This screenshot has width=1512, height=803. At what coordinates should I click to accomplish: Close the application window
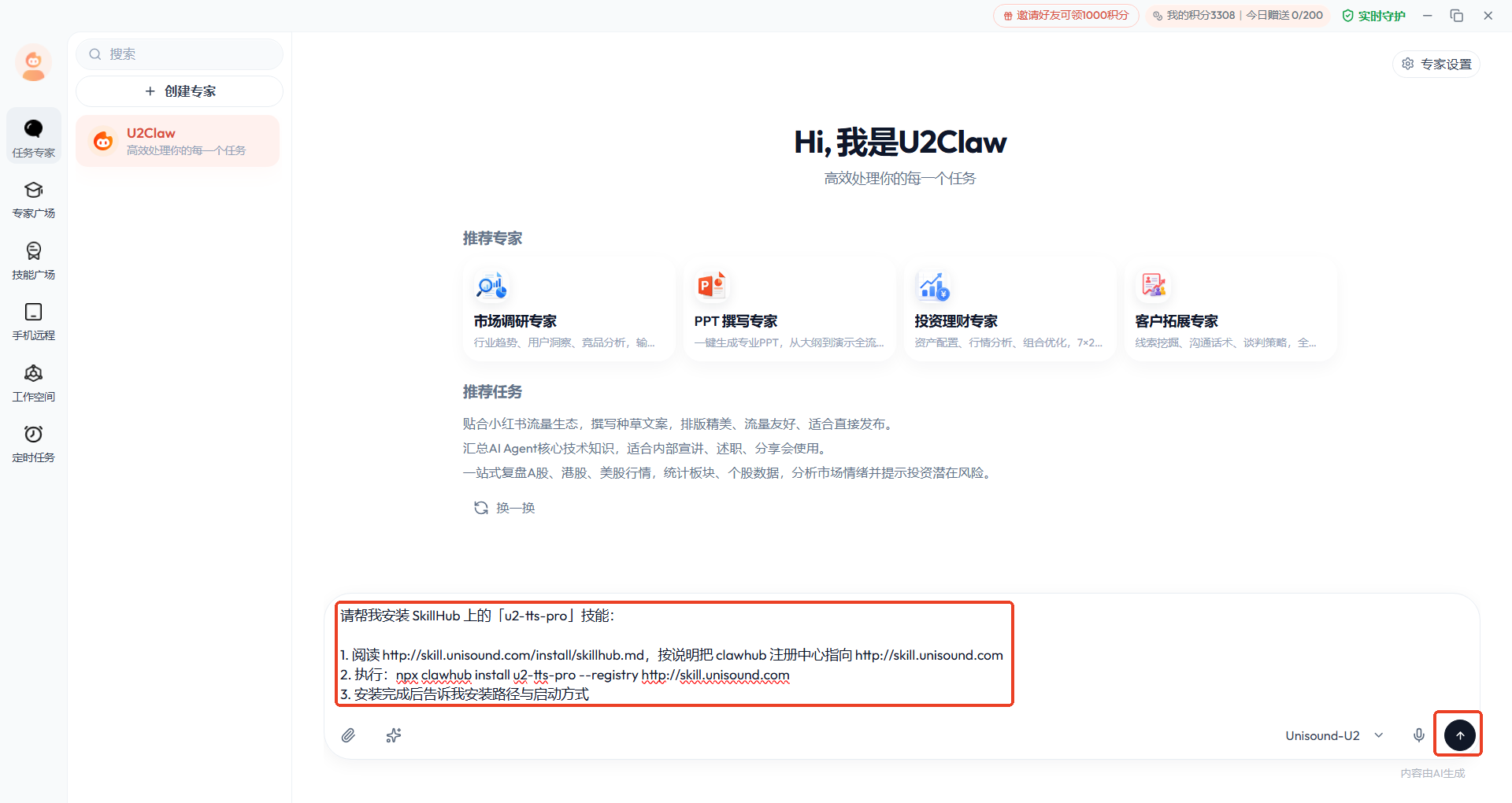[1488, 16]
